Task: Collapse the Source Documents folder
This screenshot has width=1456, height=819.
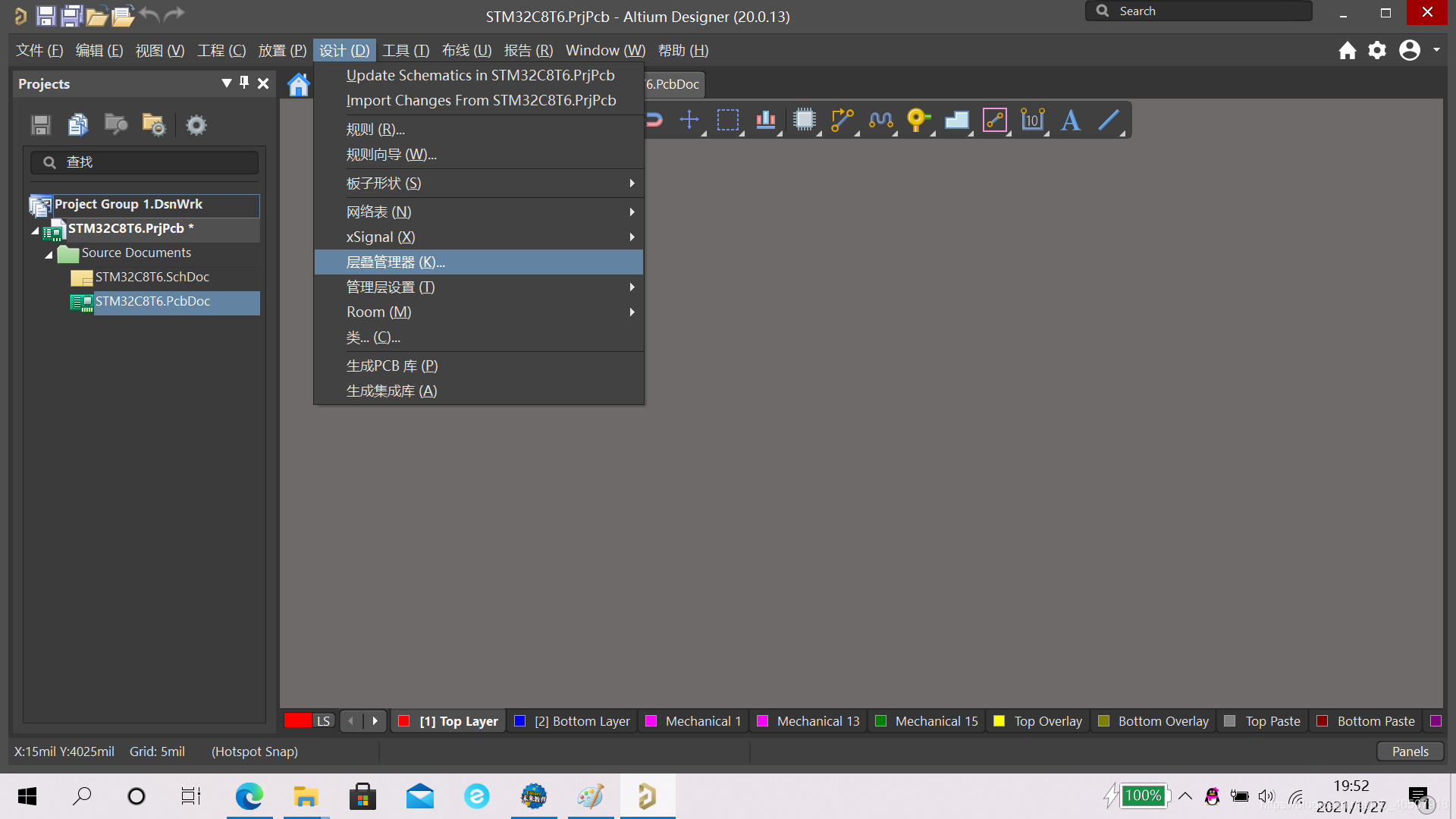Action: [49, 254]
